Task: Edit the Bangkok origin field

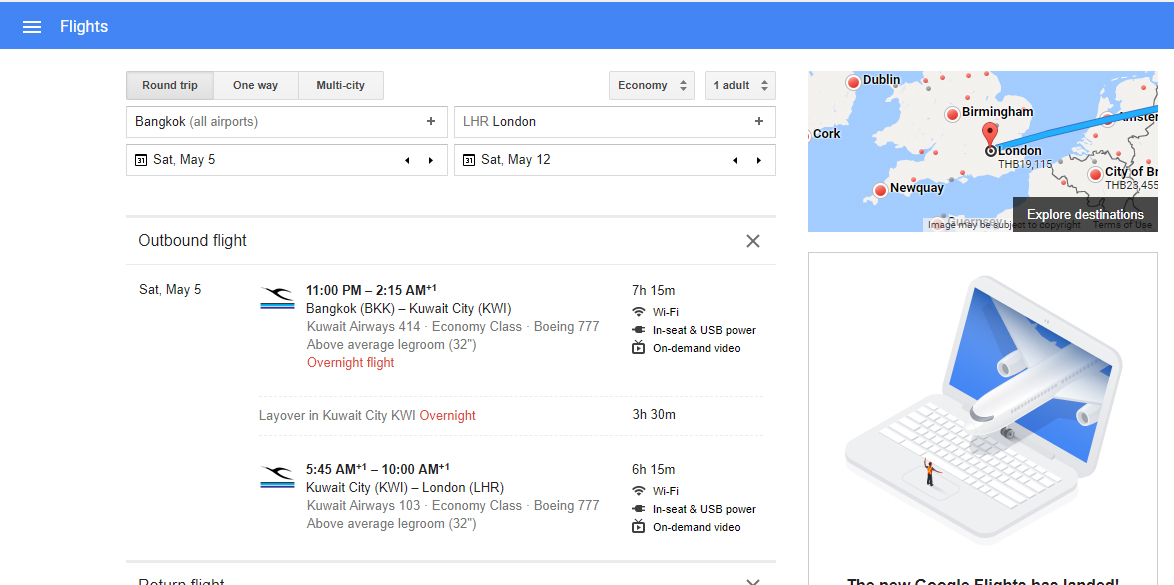Action: (x=287, y=121)
